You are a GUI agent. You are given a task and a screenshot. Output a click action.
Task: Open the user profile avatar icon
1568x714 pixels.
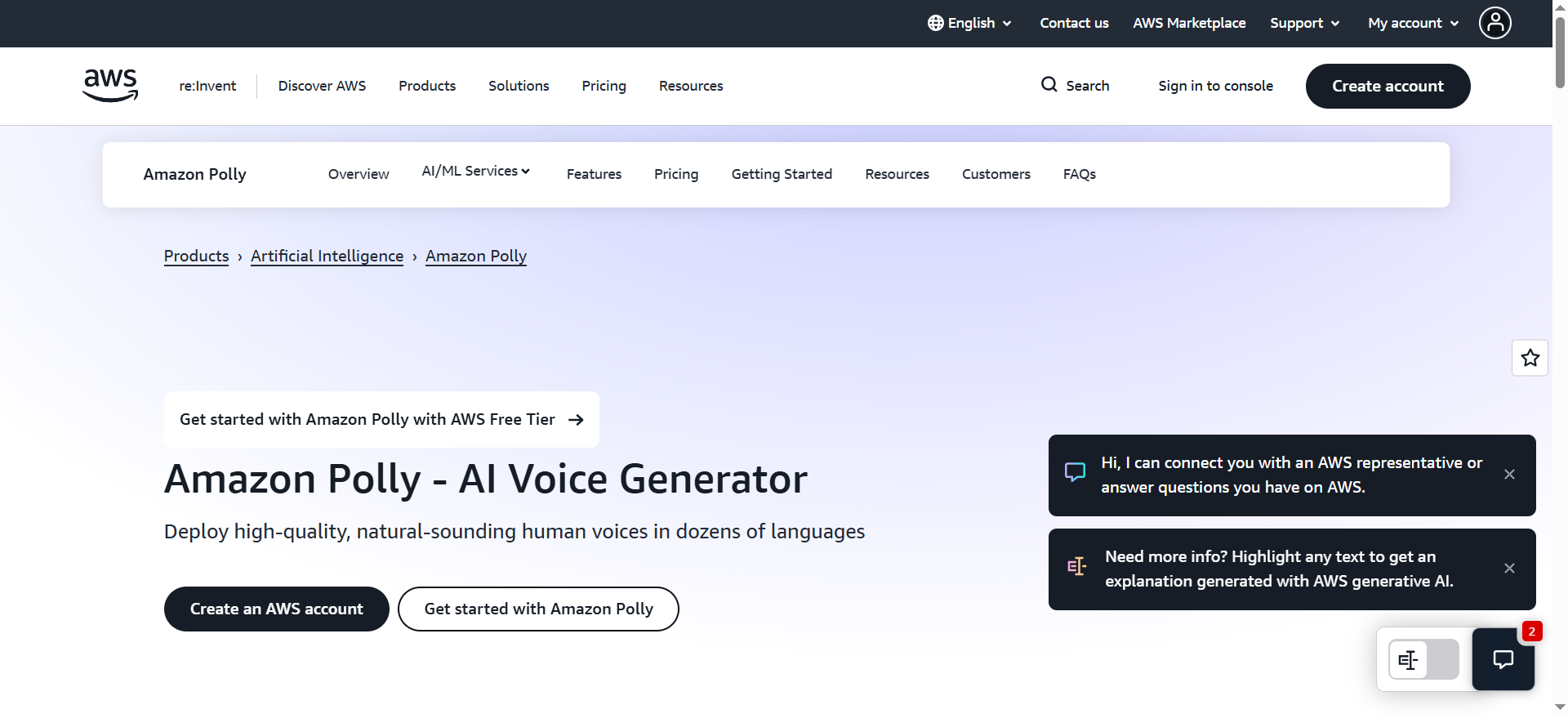1494,23
